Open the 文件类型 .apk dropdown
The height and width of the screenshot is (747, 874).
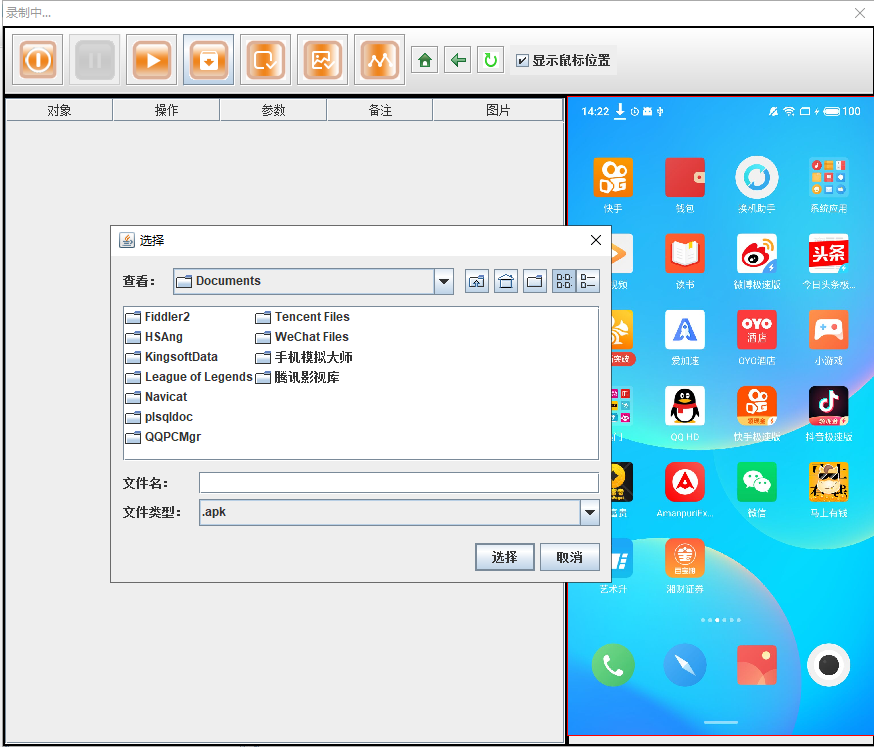(589, 513)
